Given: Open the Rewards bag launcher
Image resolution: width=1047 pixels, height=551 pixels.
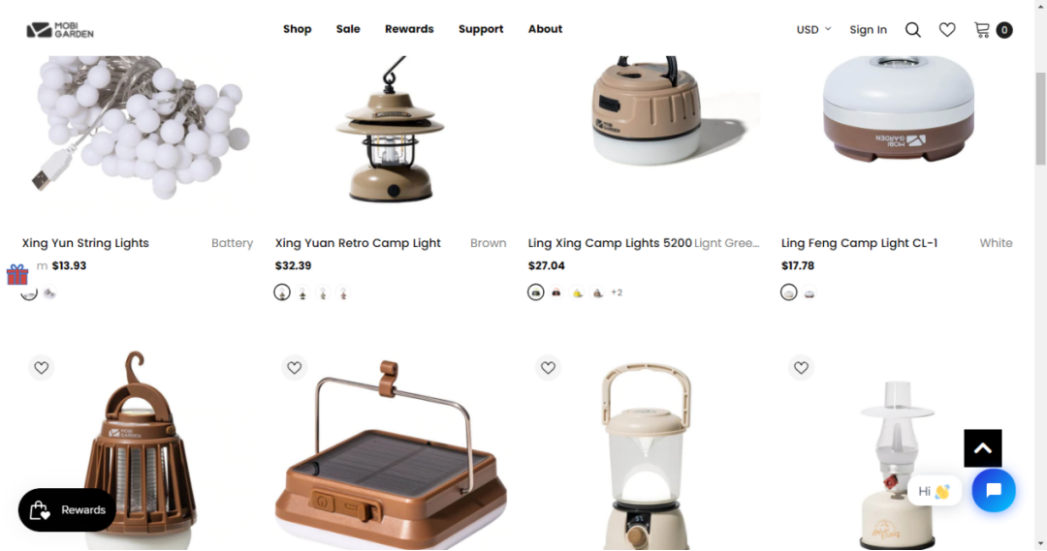Looking at the screenshot, I should tap(67, 510).
